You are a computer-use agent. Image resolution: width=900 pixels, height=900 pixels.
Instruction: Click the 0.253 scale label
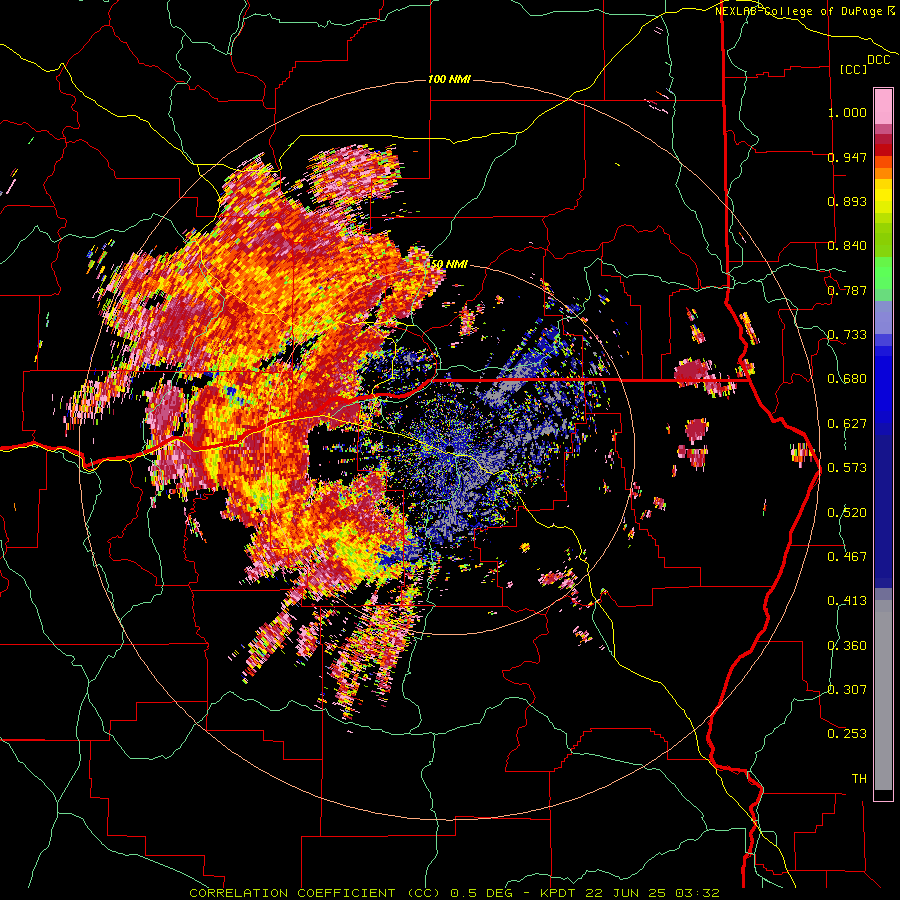pyautogui.click(x=847, y=734)
